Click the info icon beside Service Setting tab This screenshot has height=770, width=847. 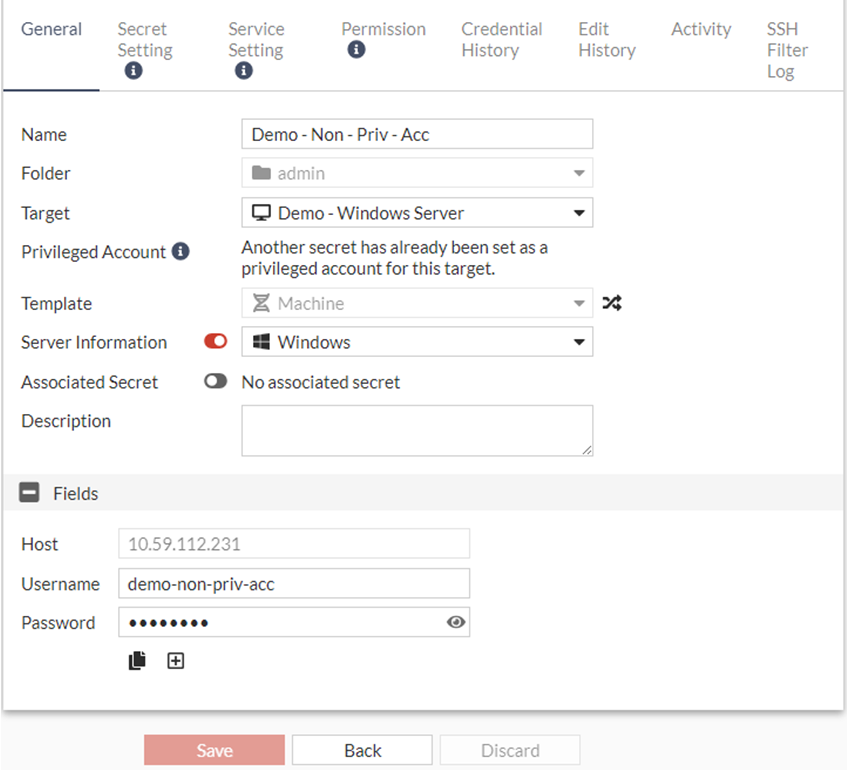(244, 71)
